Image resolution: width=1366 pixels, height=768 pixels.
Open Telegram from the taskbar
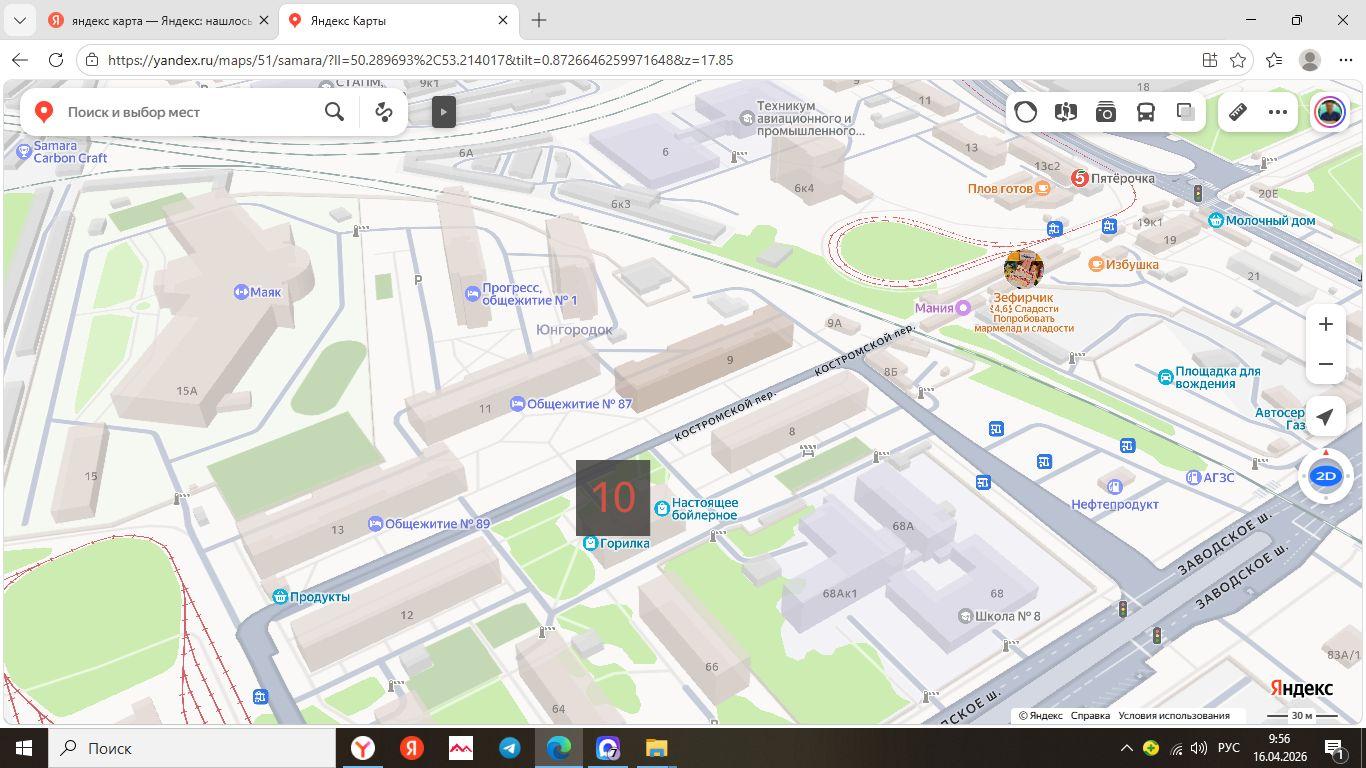pyautogui.click(x=510, y=748)
